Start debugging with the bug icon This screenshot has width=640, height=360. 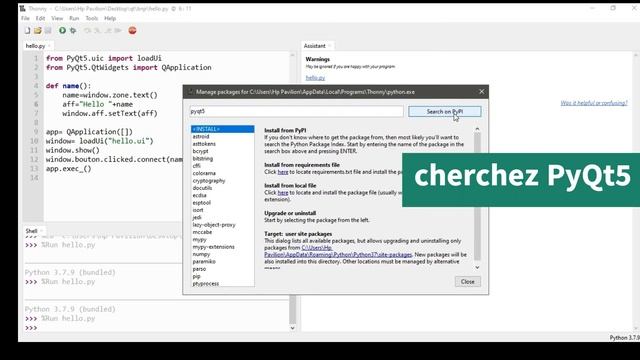pyautogui.click(x=73, y=31)
